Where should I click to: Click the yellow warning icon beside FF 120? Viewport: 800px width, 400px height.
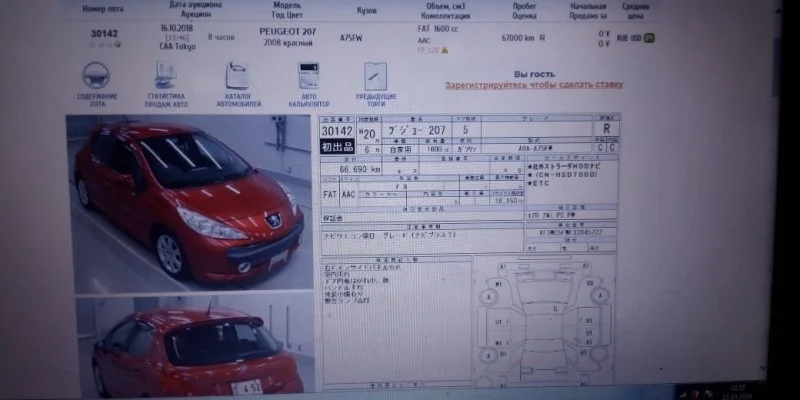pos(444,50)
